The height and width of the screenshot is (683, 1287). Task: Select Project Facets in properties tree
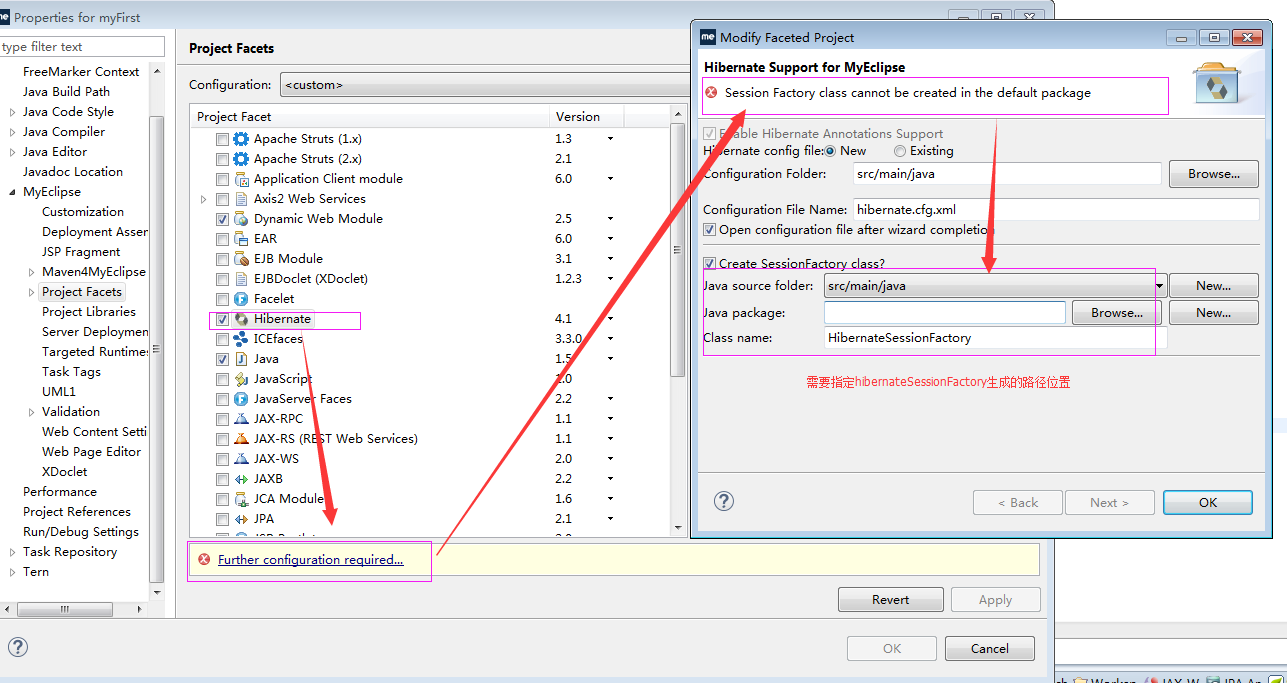82,292
